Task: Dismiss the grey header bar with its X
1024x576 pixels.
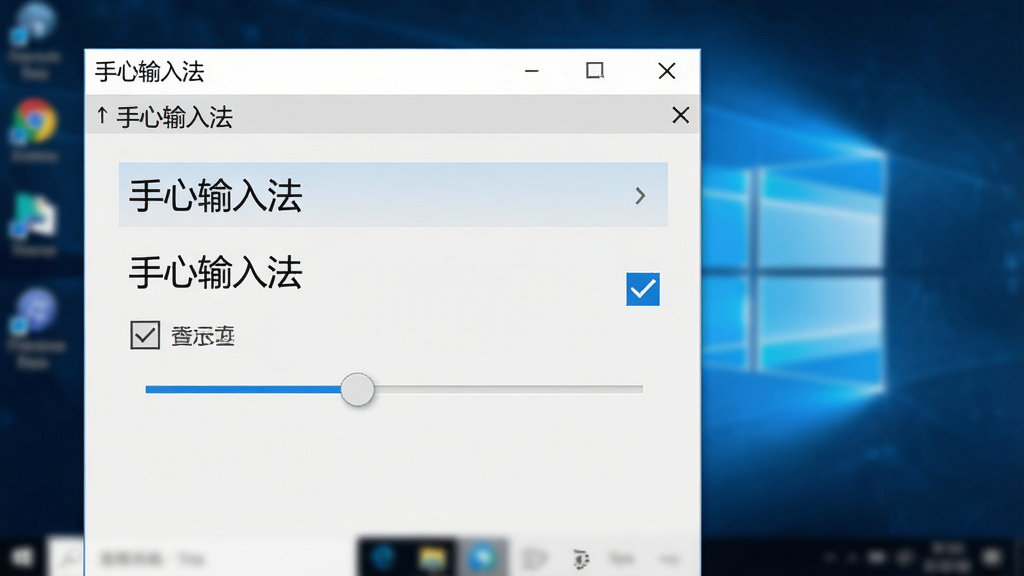Action: point(680,116)
